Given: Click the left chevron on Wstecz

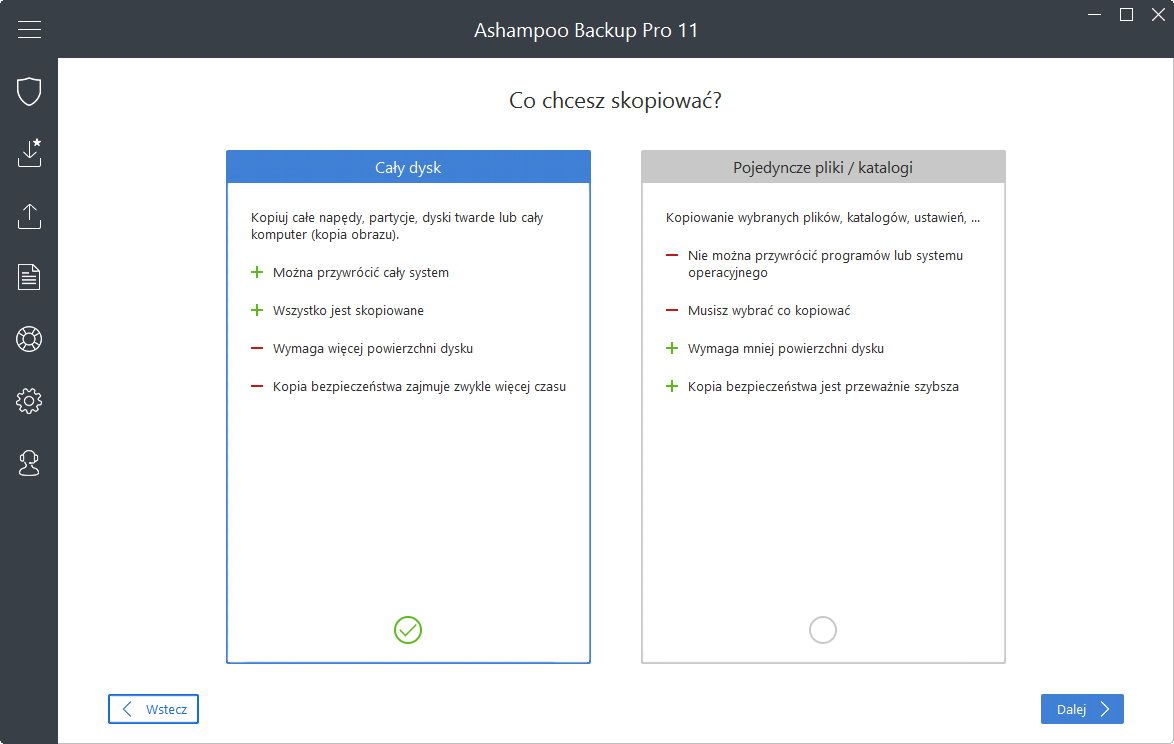Looking at the screenshot, I should [127, 709].
